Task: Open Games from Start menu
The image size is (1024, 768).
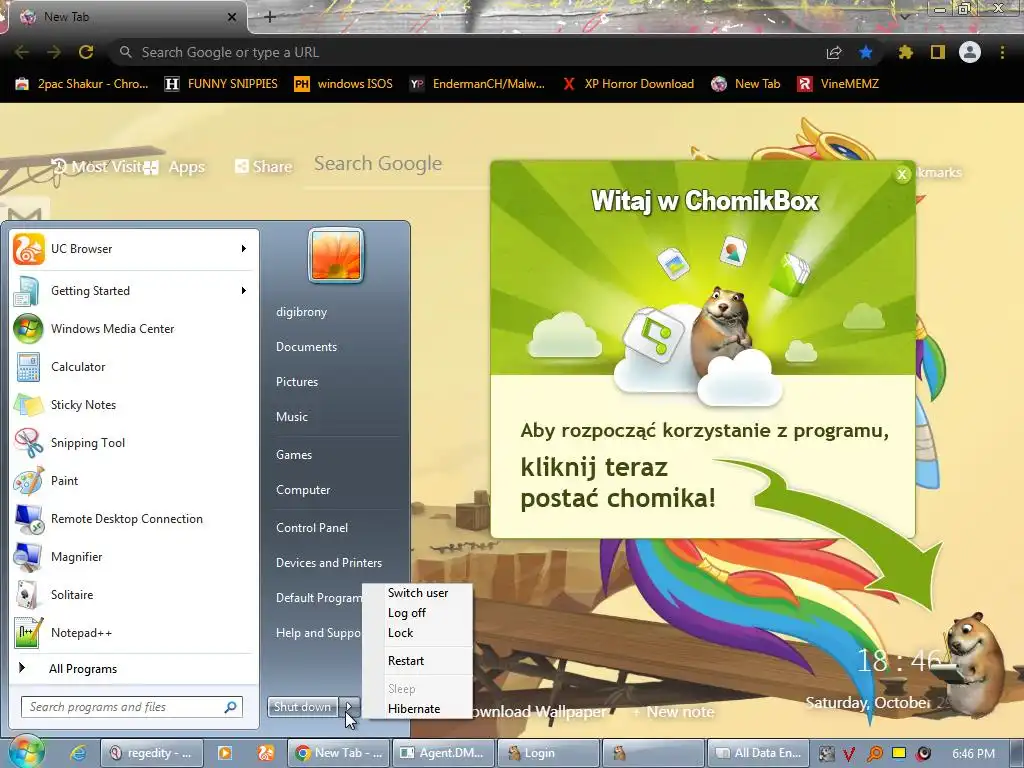Action: pos(294,455)
